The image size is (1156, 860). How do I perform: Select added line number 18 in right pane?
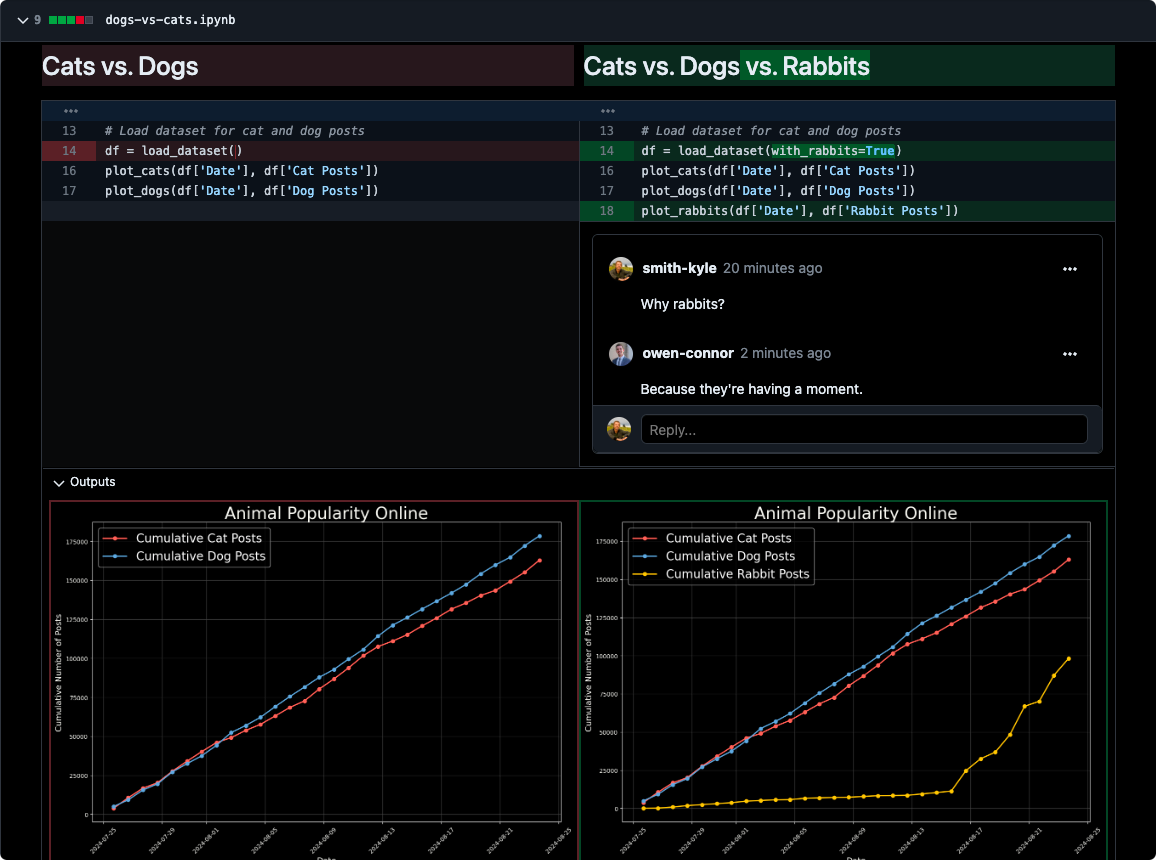(x=606, y=211)
